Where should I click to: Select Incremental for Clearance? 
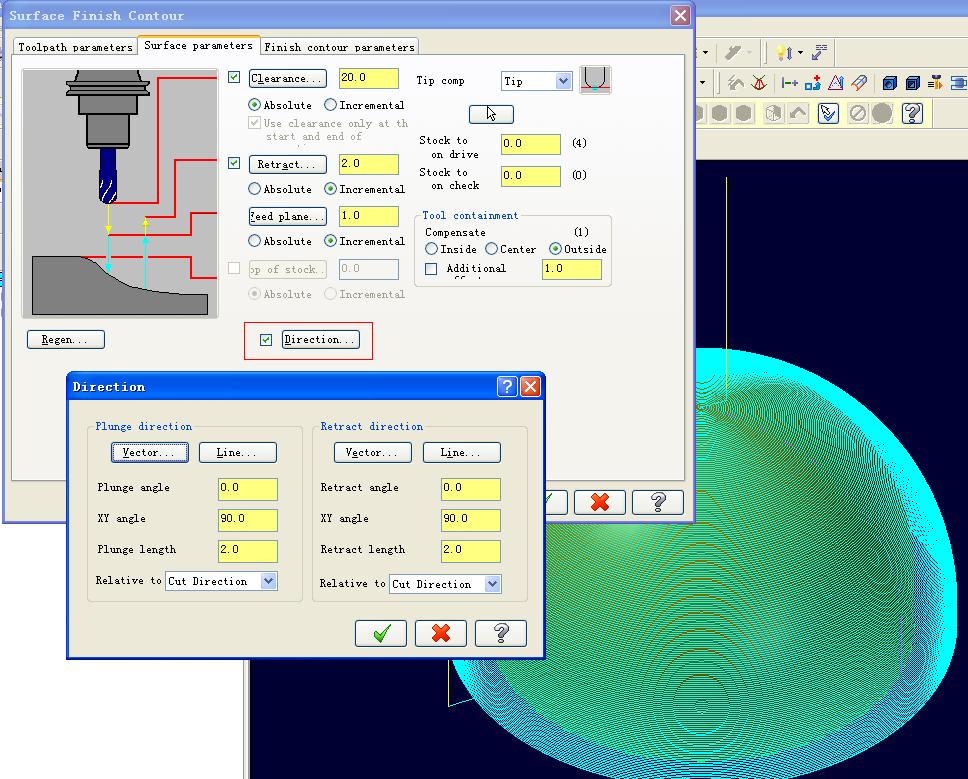(x=330, y=105)
